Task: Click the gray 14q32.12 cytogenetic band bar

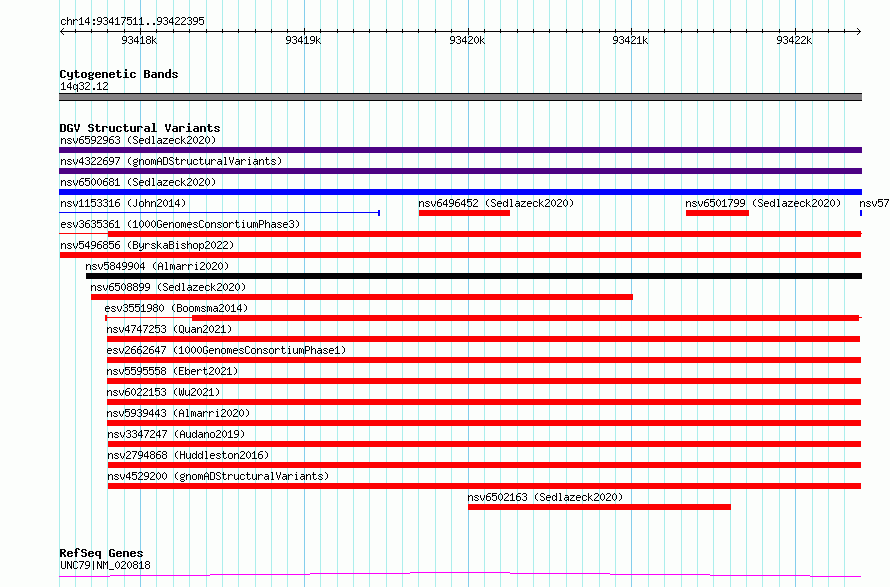Action: pos(460,97)
